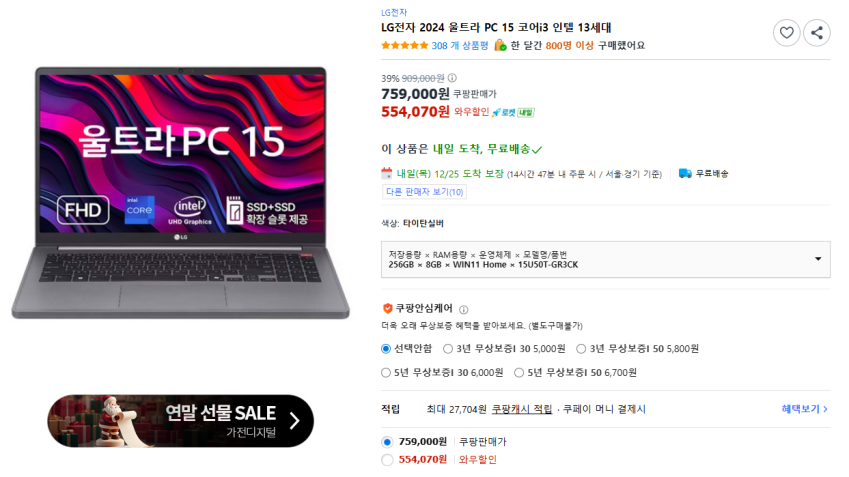This screenshot has height=477, width=849.
Task: Open price info icon next to 909,000원
Action: pyautogui.click(x=452, y=78)
